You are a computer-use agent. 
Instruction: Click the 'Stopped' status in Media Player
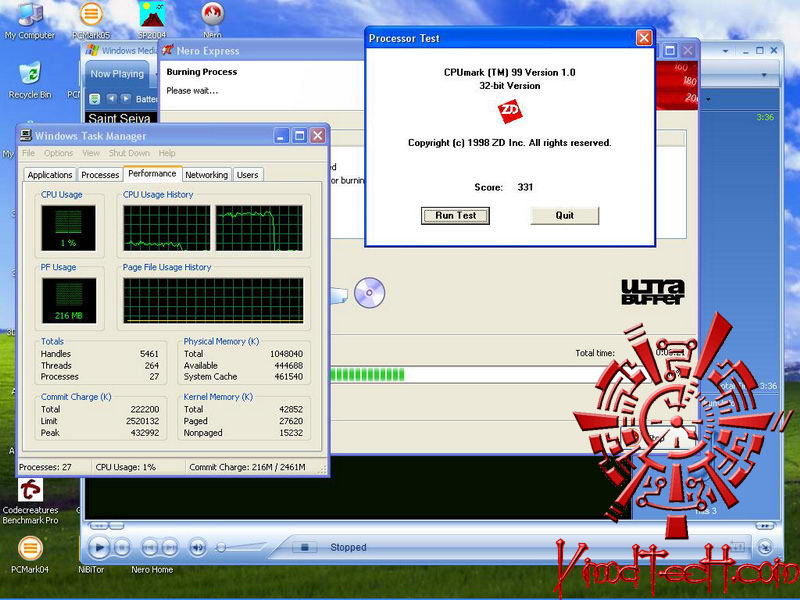[348, 547]
